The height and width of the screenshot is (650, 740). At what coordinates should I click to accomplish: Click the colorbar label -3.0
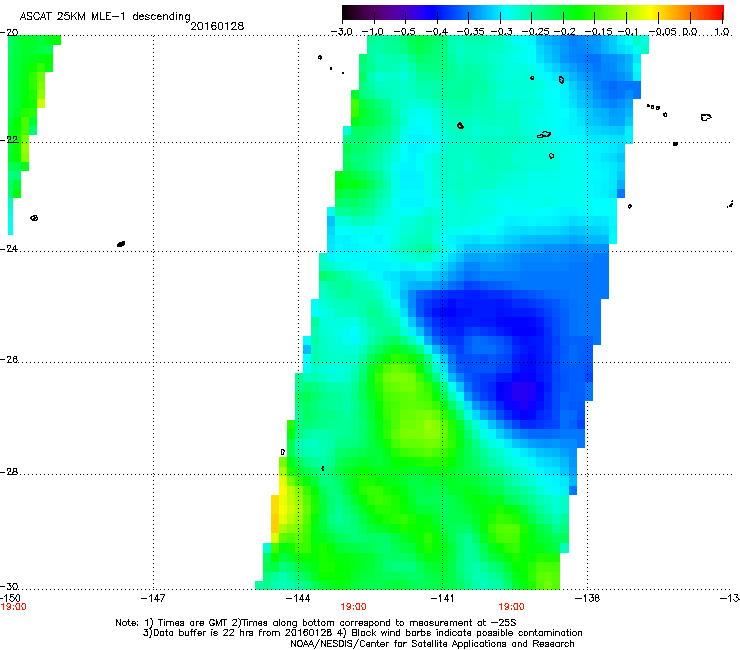pos(341,32)
